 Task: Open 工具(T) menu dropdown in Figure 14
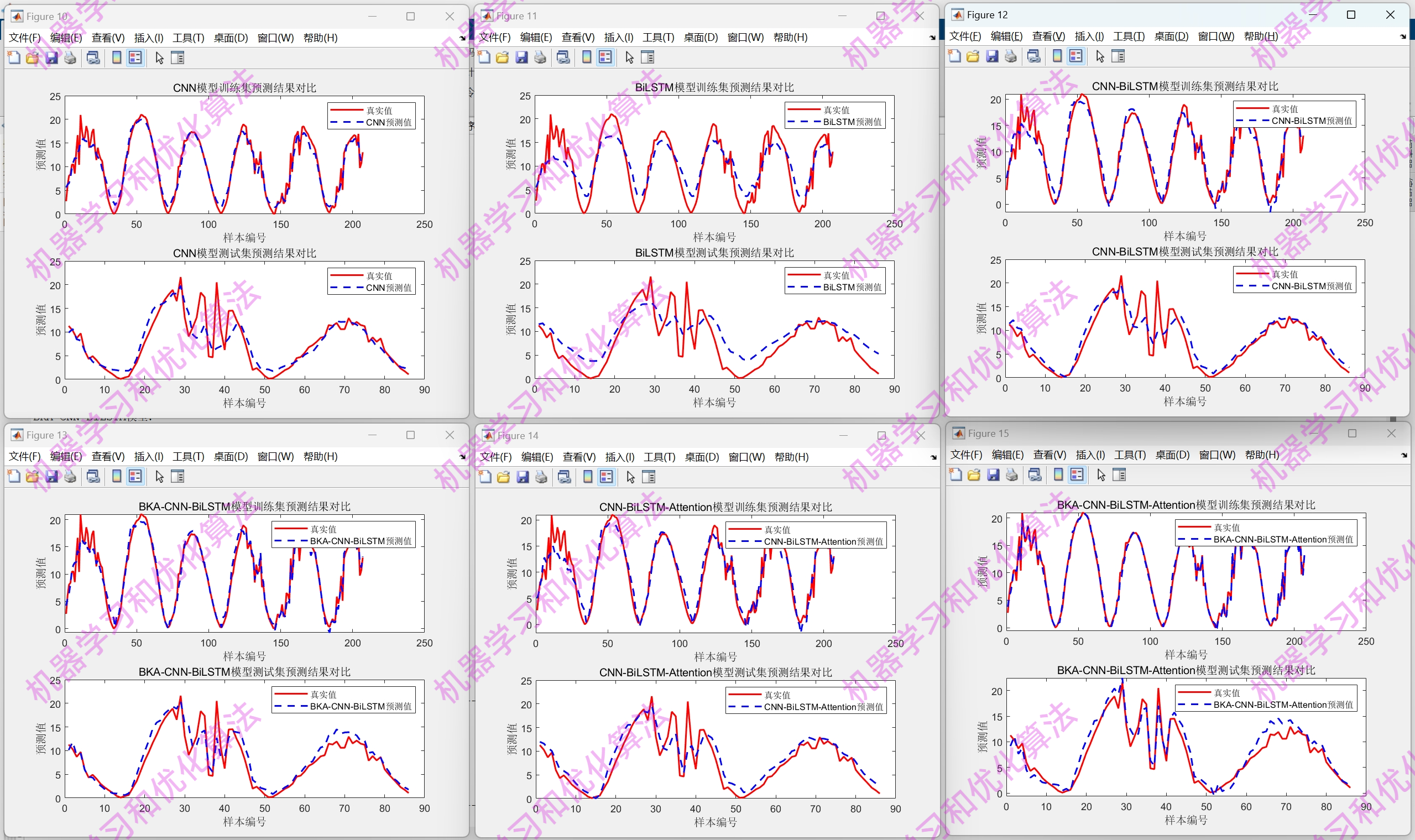tap(659, 457)
